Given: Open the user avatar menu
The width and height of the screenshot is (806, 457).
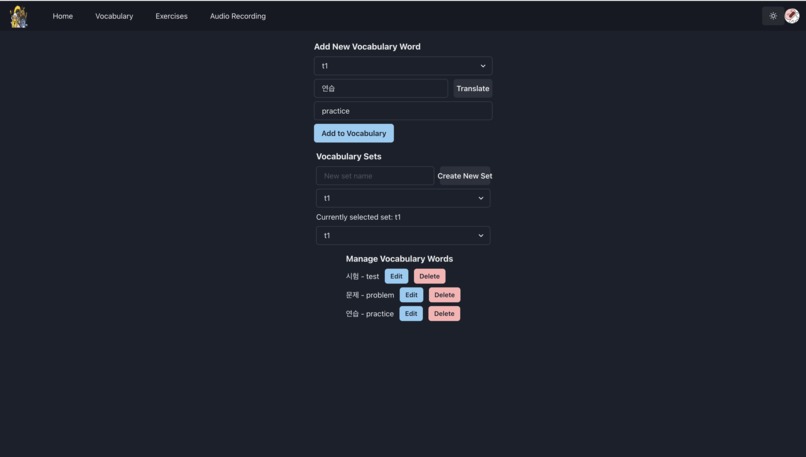Looking at the screenshot, I should click(x=792, y=16).
